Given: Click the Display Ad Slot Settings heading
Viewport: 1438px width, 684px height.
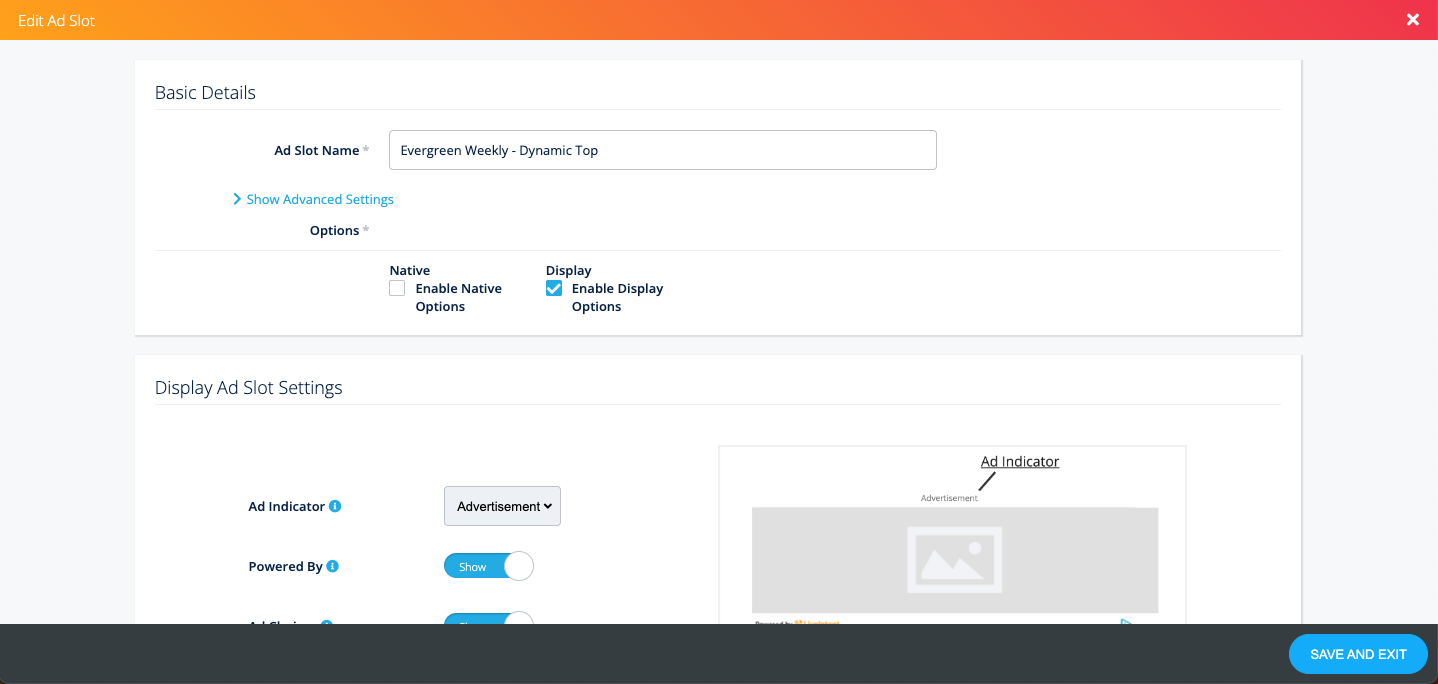Looking at the screenshot, I should 248,388.
